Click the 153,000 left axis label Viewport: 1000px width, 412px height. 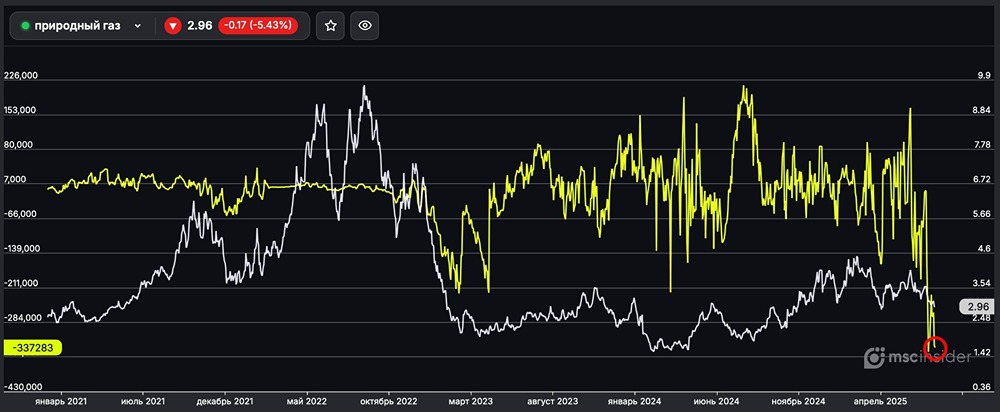21,110
